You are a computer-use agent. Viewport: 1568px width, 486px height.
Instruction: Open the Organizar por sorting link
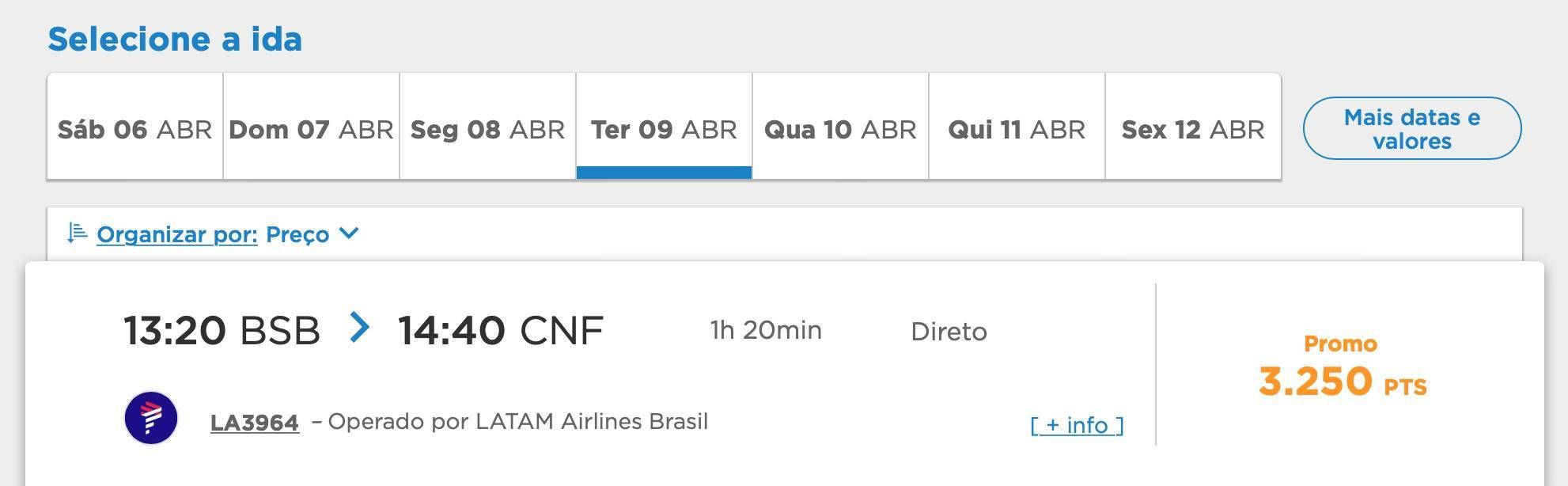(x=177, y=234)
